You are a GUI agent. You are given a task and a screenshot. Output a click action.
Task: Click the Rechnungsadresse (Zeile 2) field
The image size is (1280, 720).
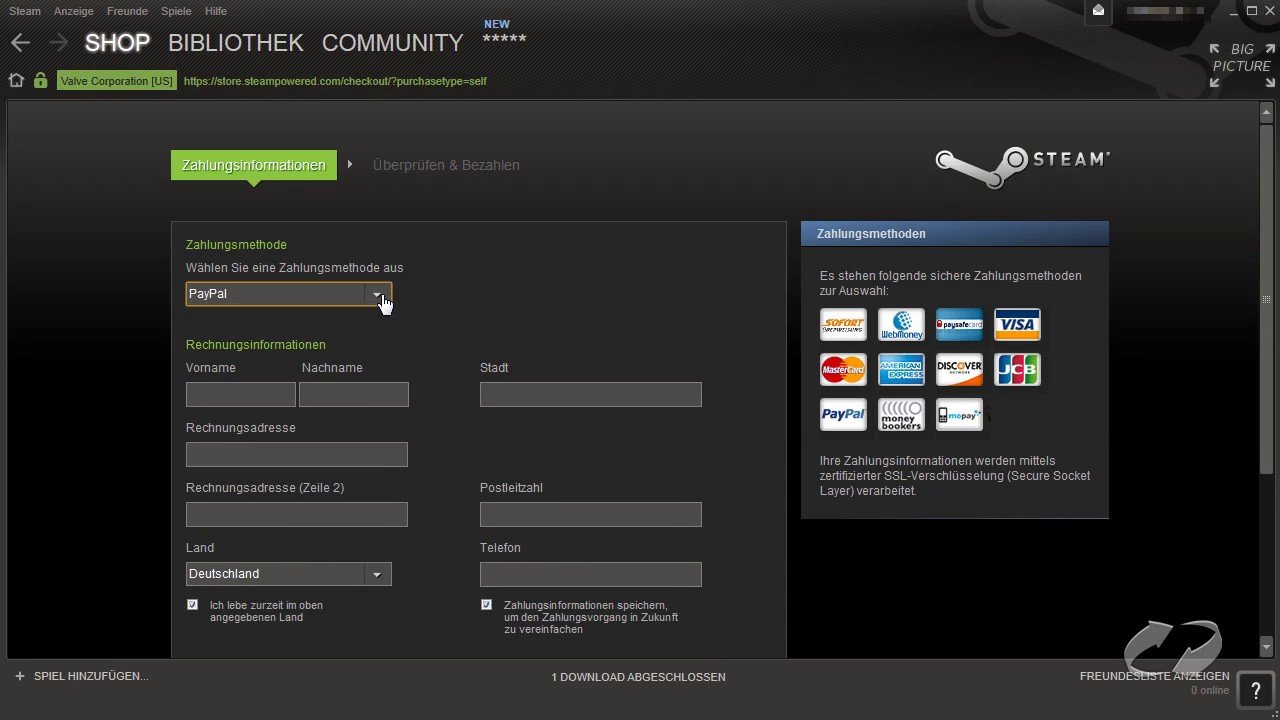(x=297, y=514)
